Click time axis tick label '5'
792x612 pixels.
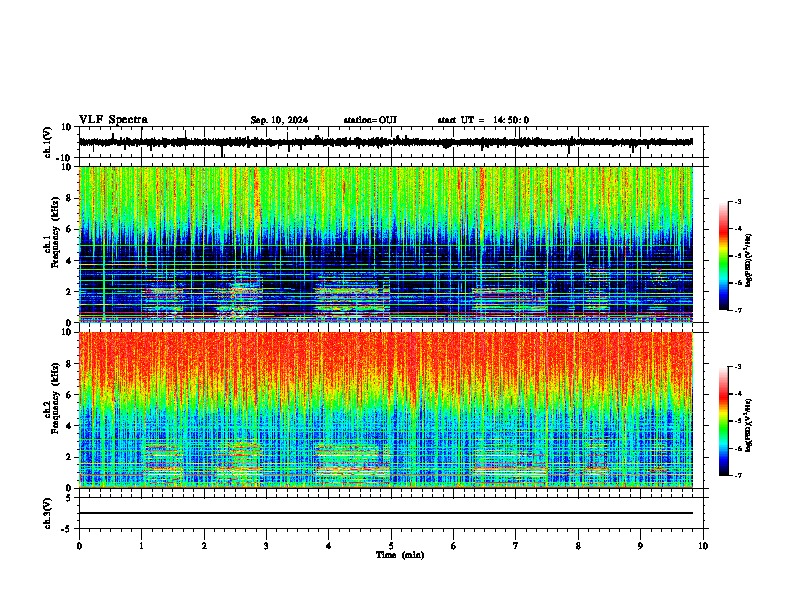[x=391, y=546]
